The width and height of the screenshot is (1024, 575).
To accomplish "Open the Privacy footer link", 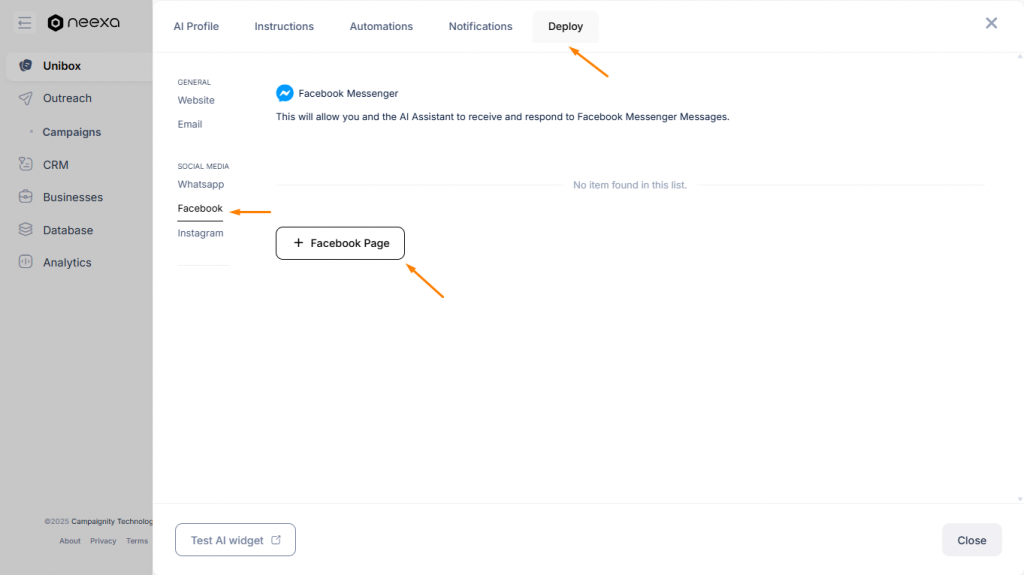I will coord(103,541).
